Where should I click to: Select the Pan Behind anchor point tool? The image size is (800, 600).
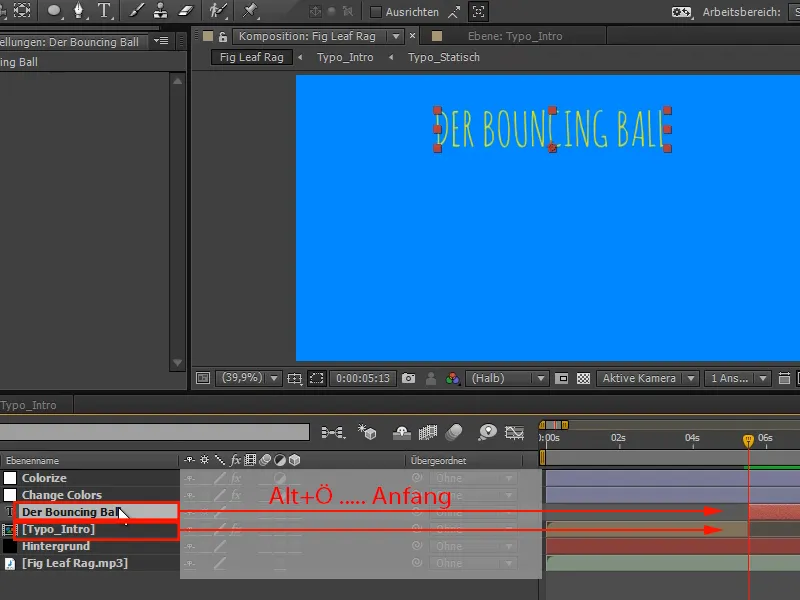pyautogui.click(x=21, y=11)
